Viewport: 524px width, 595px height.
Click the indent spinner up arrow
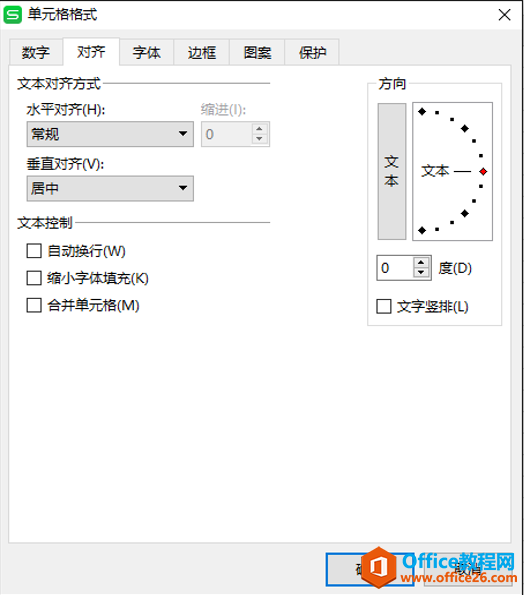click(259, 129)
